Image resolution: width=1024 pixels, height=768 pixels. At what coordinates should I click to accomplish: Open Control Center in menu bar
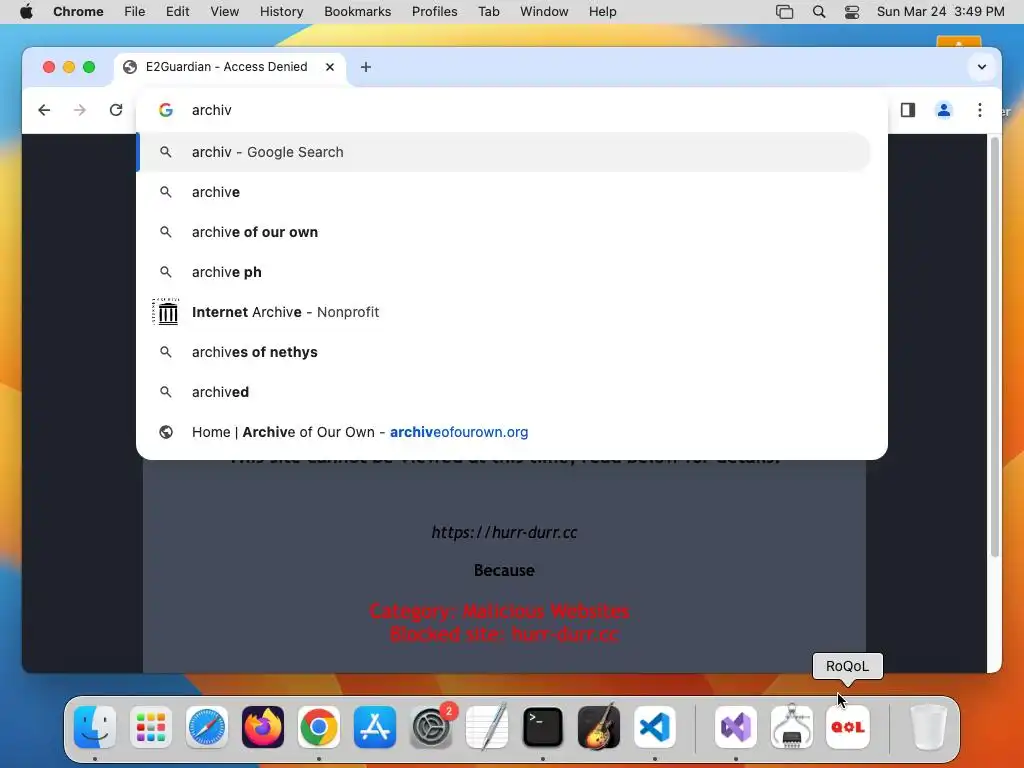point(852,12)
